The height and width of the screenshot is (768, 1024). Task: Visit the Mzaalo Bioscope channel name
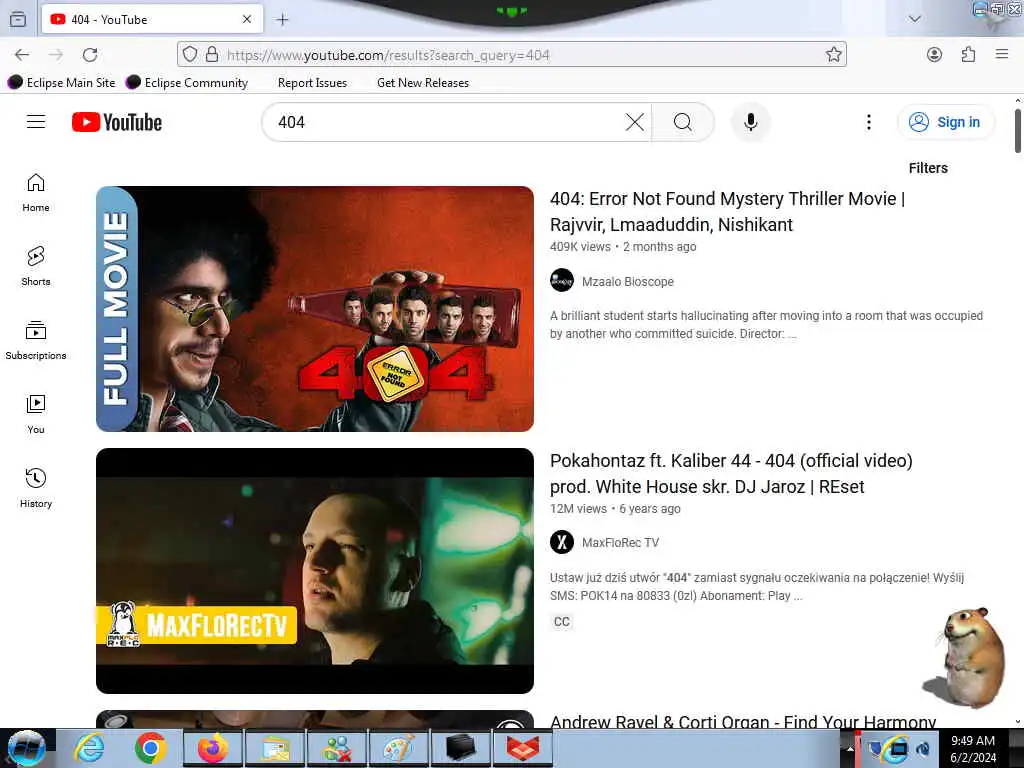(628, 281)
